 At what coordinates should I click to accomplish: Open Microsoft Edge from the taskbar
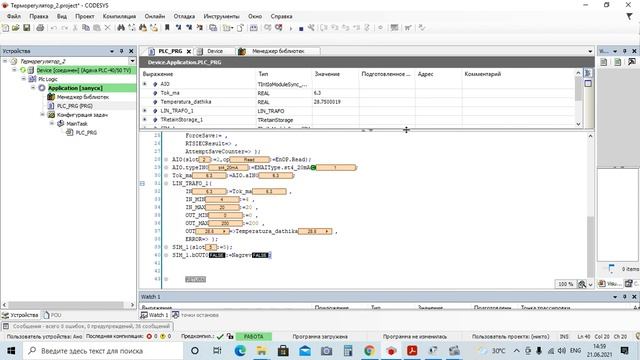coord(240,351)
